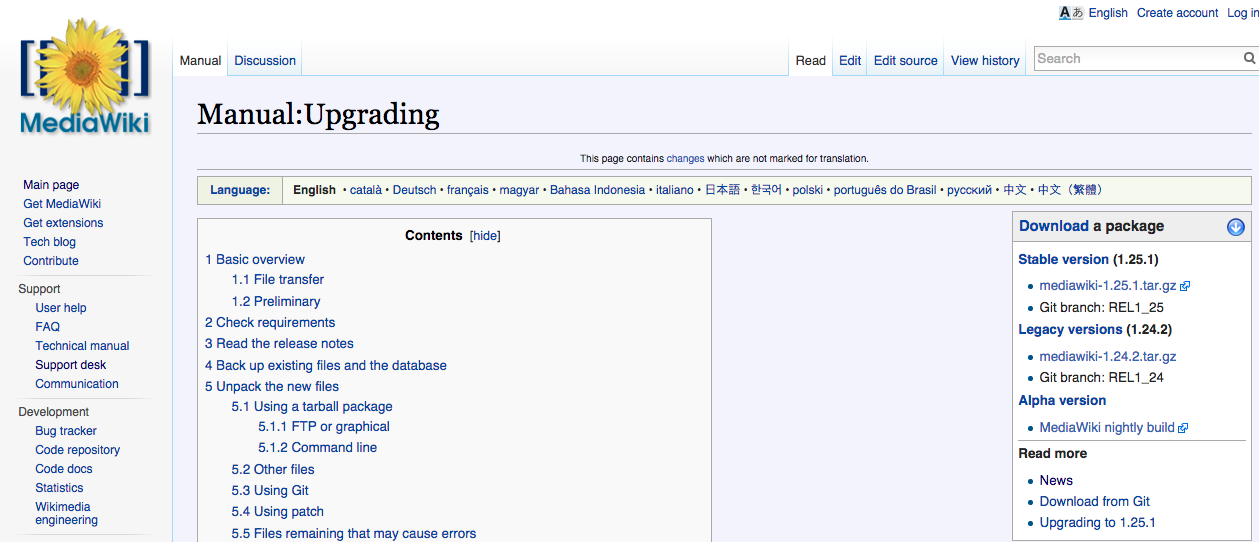Jump to '5 Unpack the new files'
Viewport: 1259px width, 542px height.
[272, 387]
